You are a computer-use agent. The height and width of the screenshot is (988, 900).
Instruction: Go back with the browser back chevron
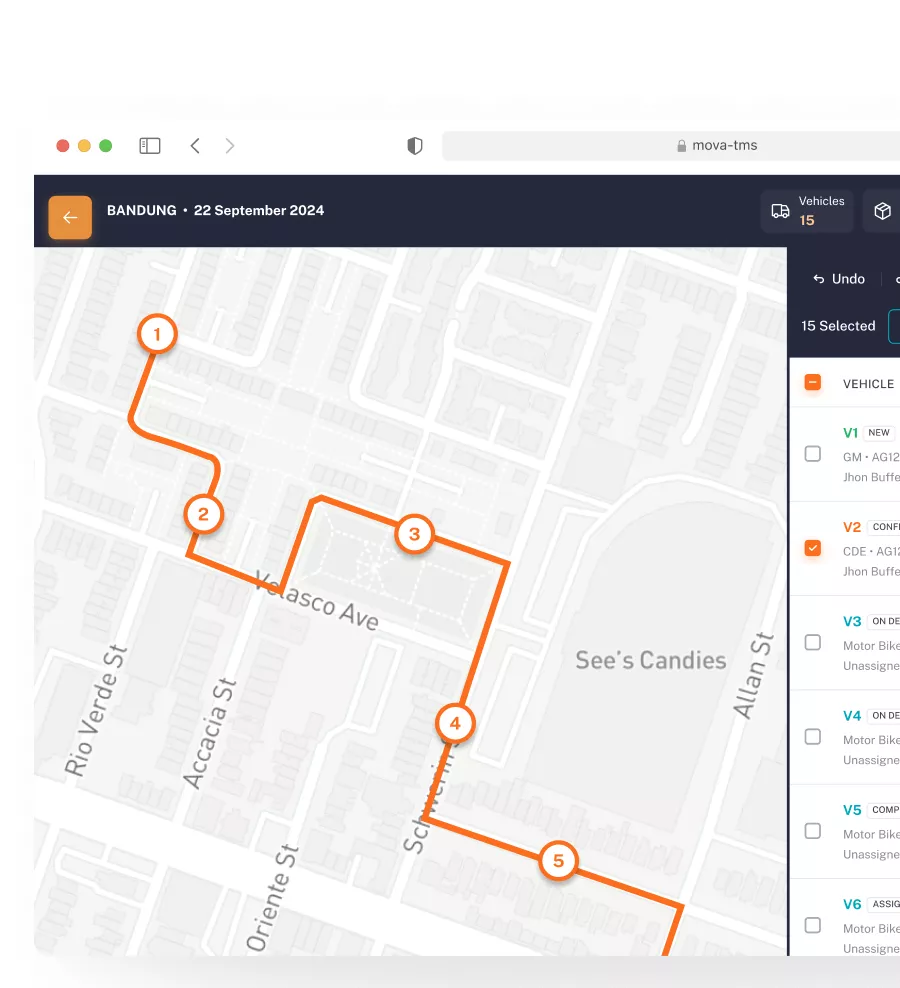[195, 146]
